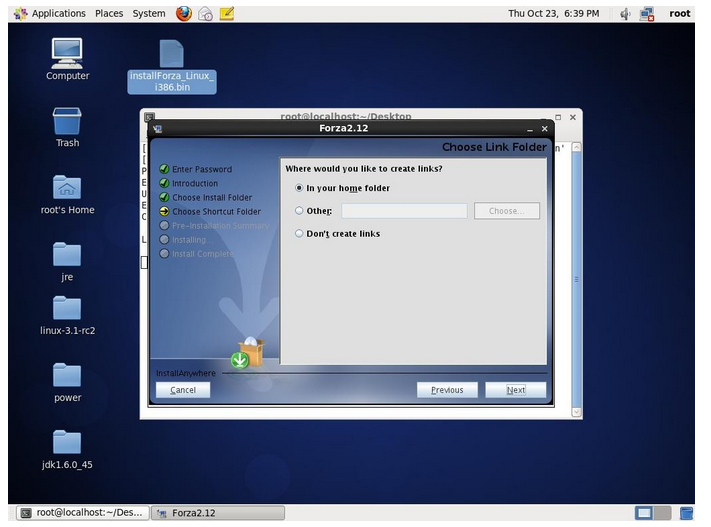711x527 pixels.
Task: Click the Choose Shortcut Folder step
Action: click(216, 211)
